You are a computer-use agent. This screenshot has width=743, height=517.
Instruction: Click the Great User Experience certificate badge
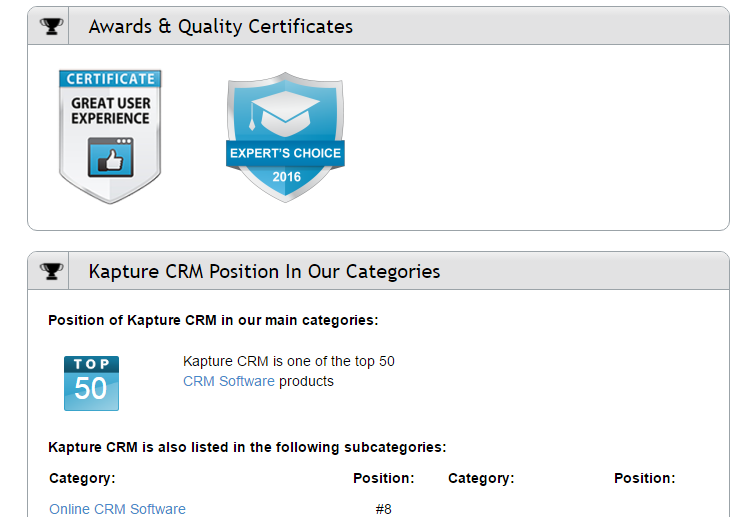coord(110,137)
